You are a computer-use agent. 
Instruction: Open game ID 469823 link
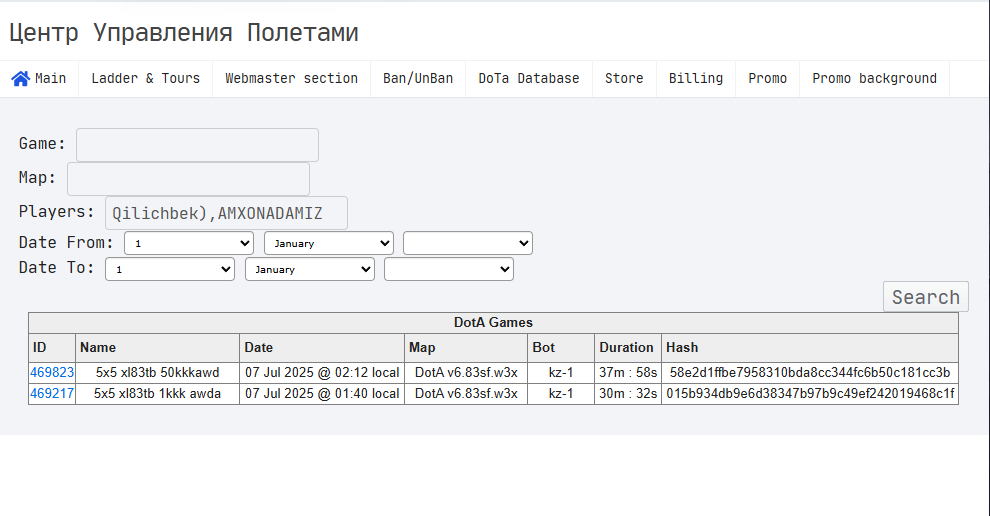pyautogui.click(x=52, y=373)
